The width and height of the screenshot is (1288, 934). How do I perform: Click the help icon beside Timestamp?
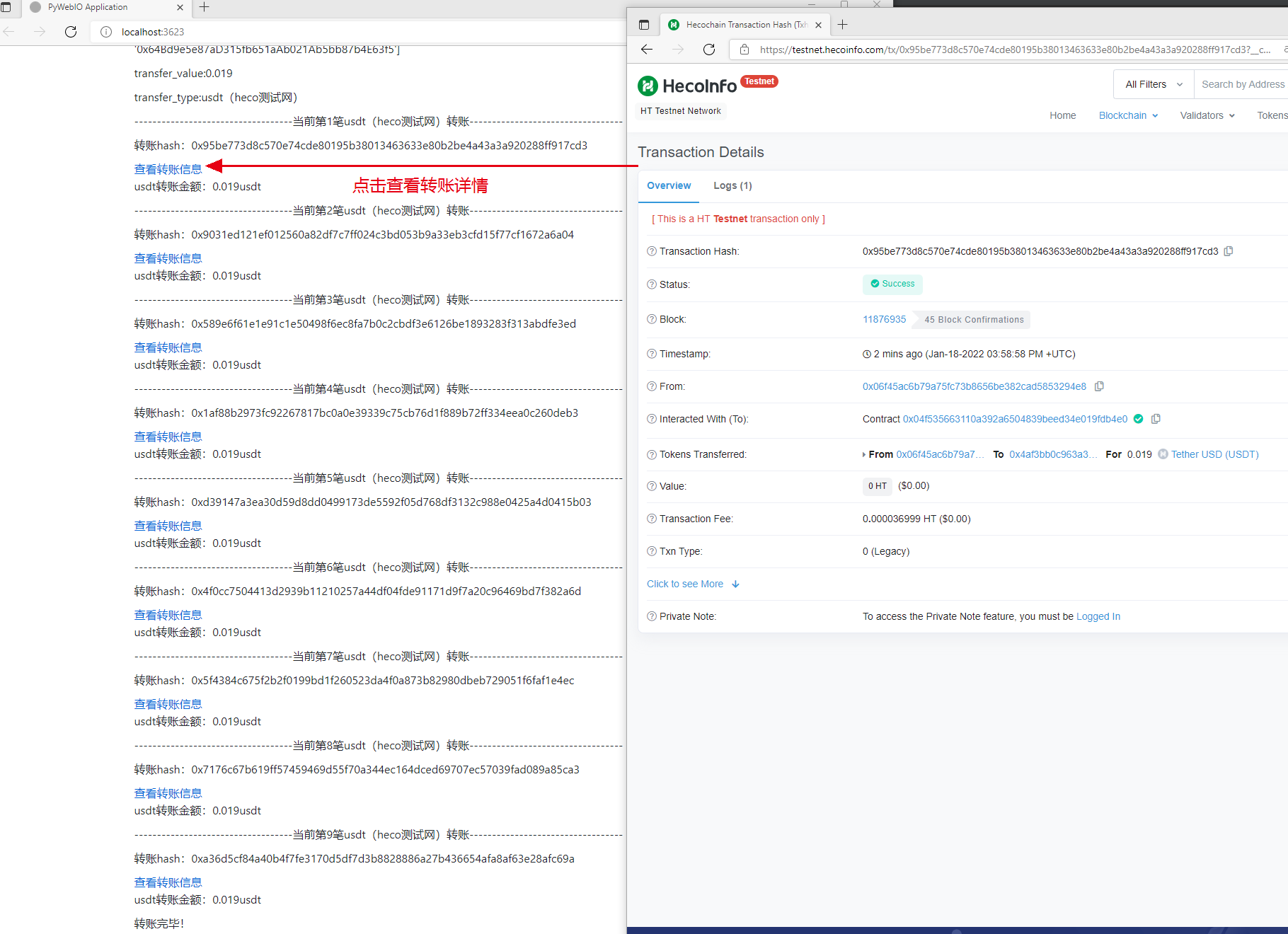click(651, 354)
